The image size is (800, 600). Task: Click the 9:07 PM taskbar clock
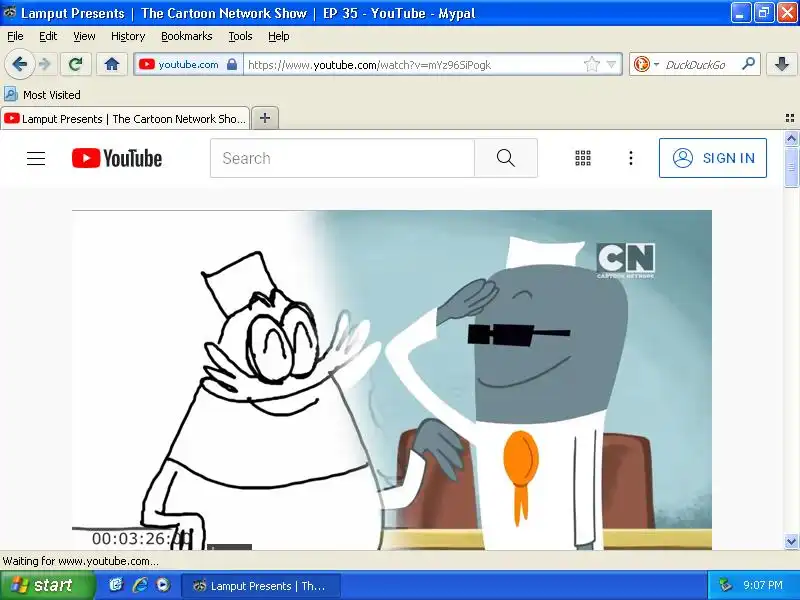click(763, 585)
